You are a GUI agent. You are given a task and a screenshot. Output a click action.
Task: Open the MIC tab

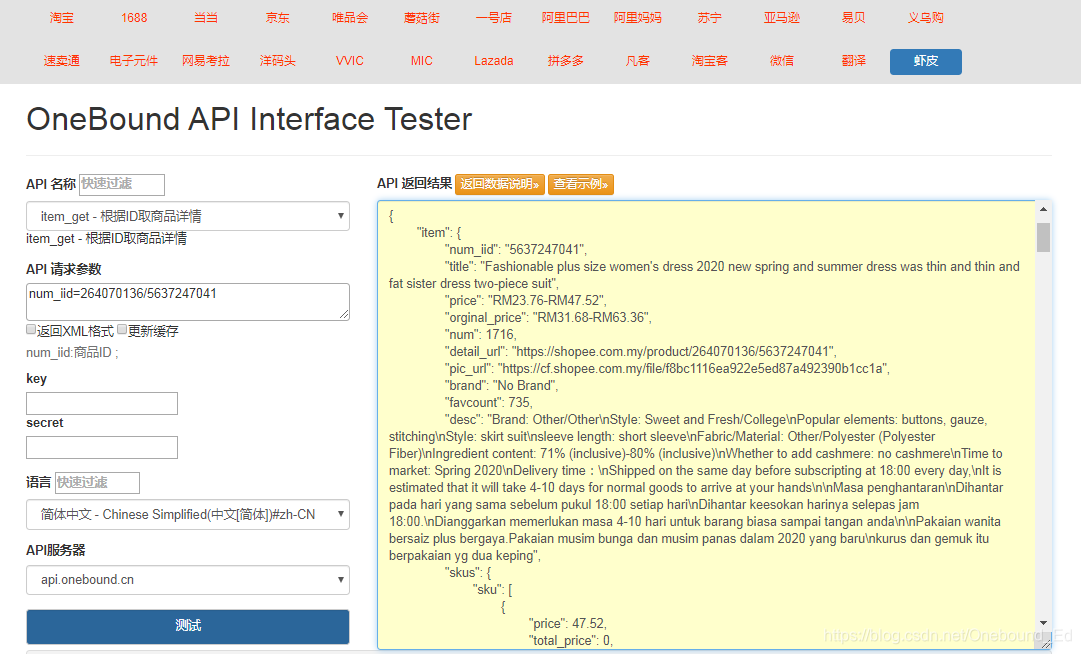pyautogui.click(x=422, y=61)
